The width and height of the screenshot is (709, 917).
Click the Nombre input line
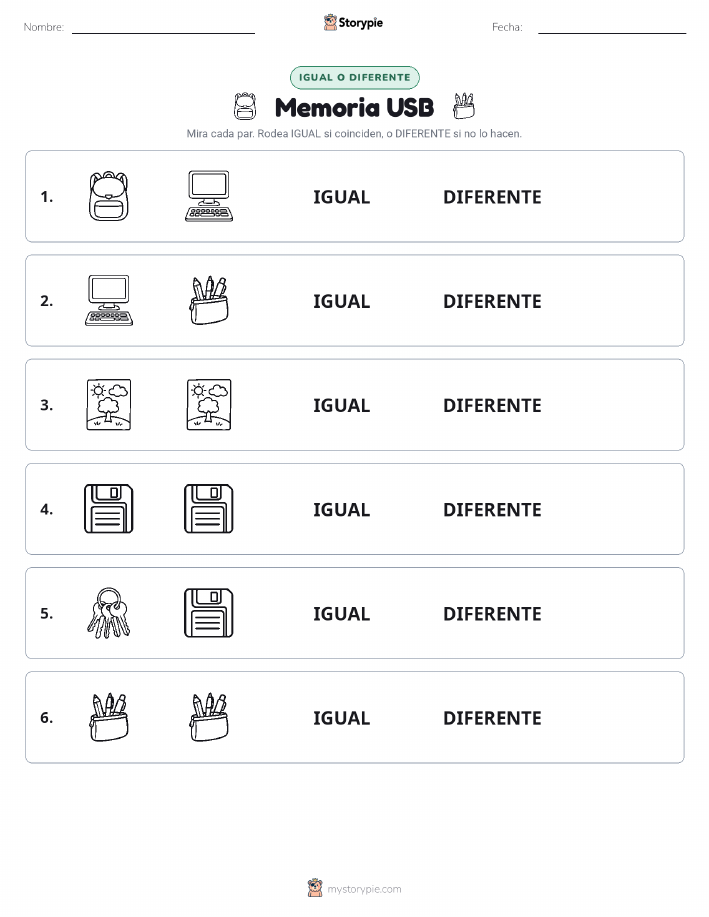(163, 27)
